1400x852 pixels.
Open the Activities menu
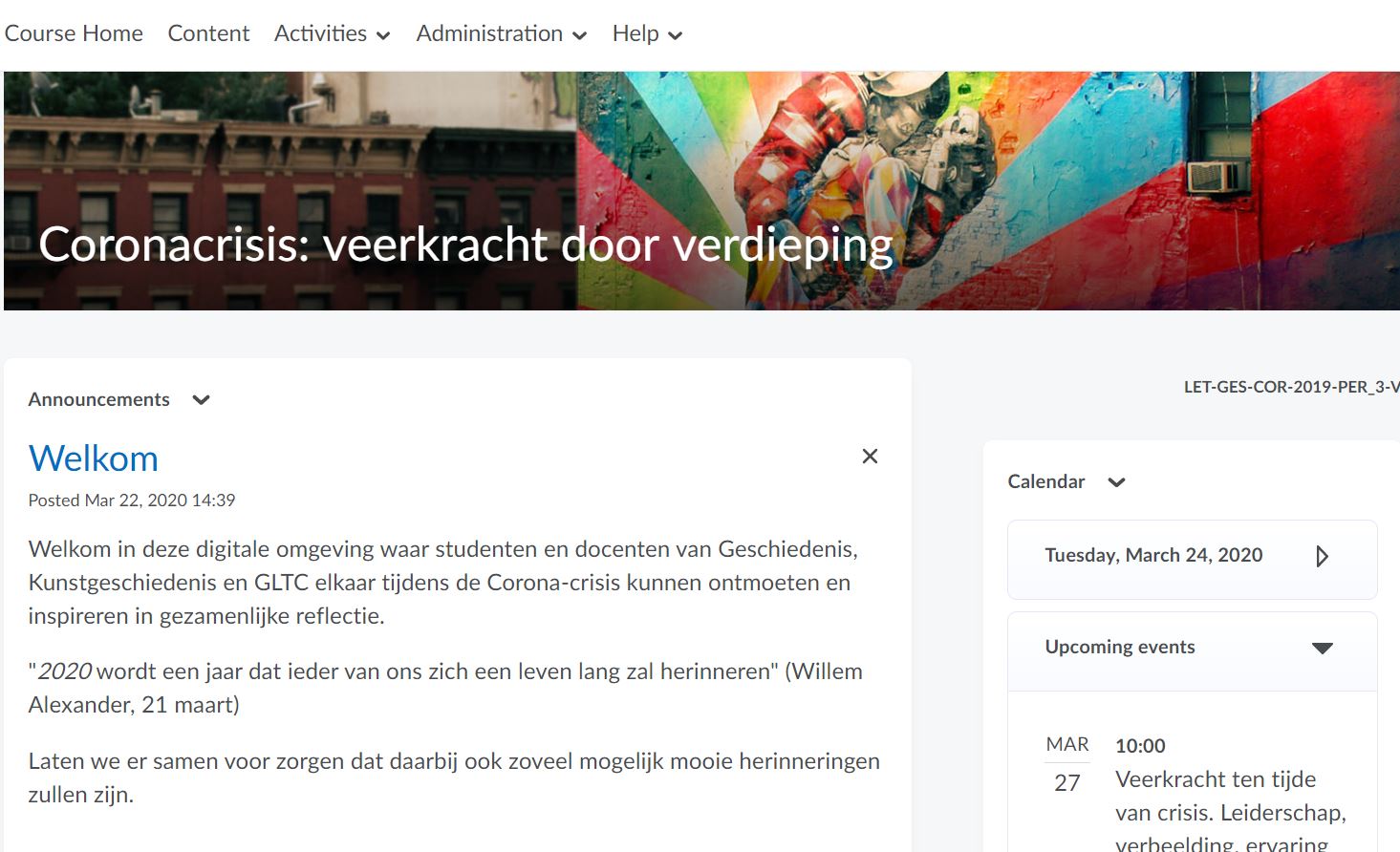pyautogui.click(x=332, y=33)
